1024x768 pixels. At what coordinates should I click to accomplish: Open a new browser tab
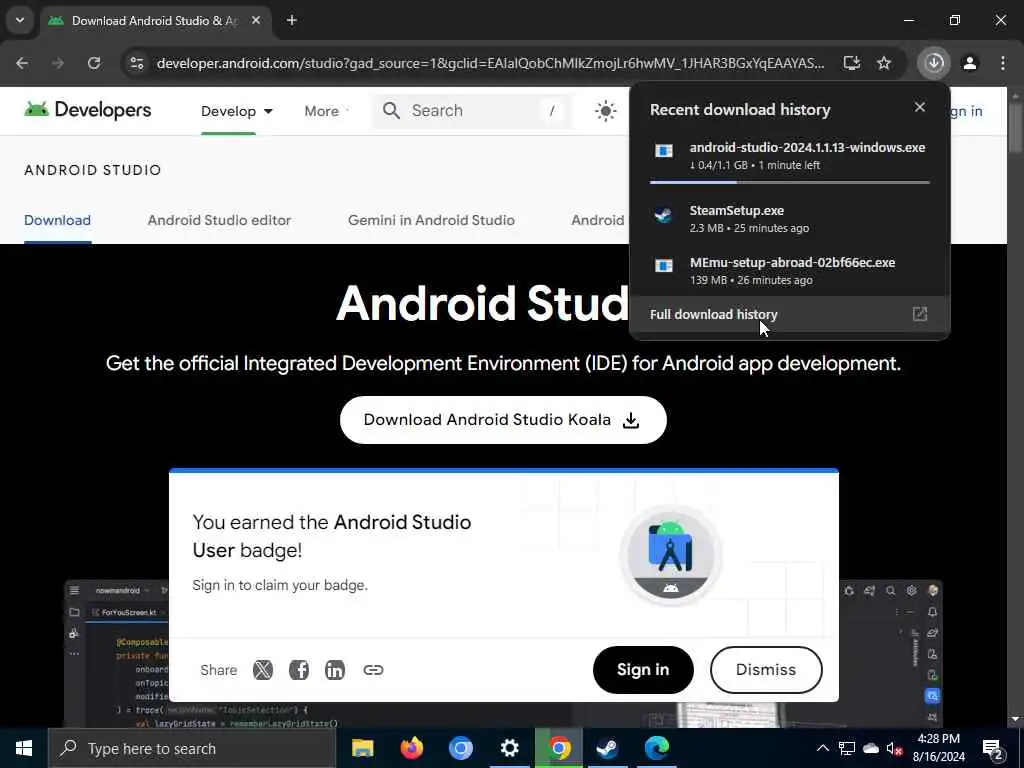tap(292, 20)
